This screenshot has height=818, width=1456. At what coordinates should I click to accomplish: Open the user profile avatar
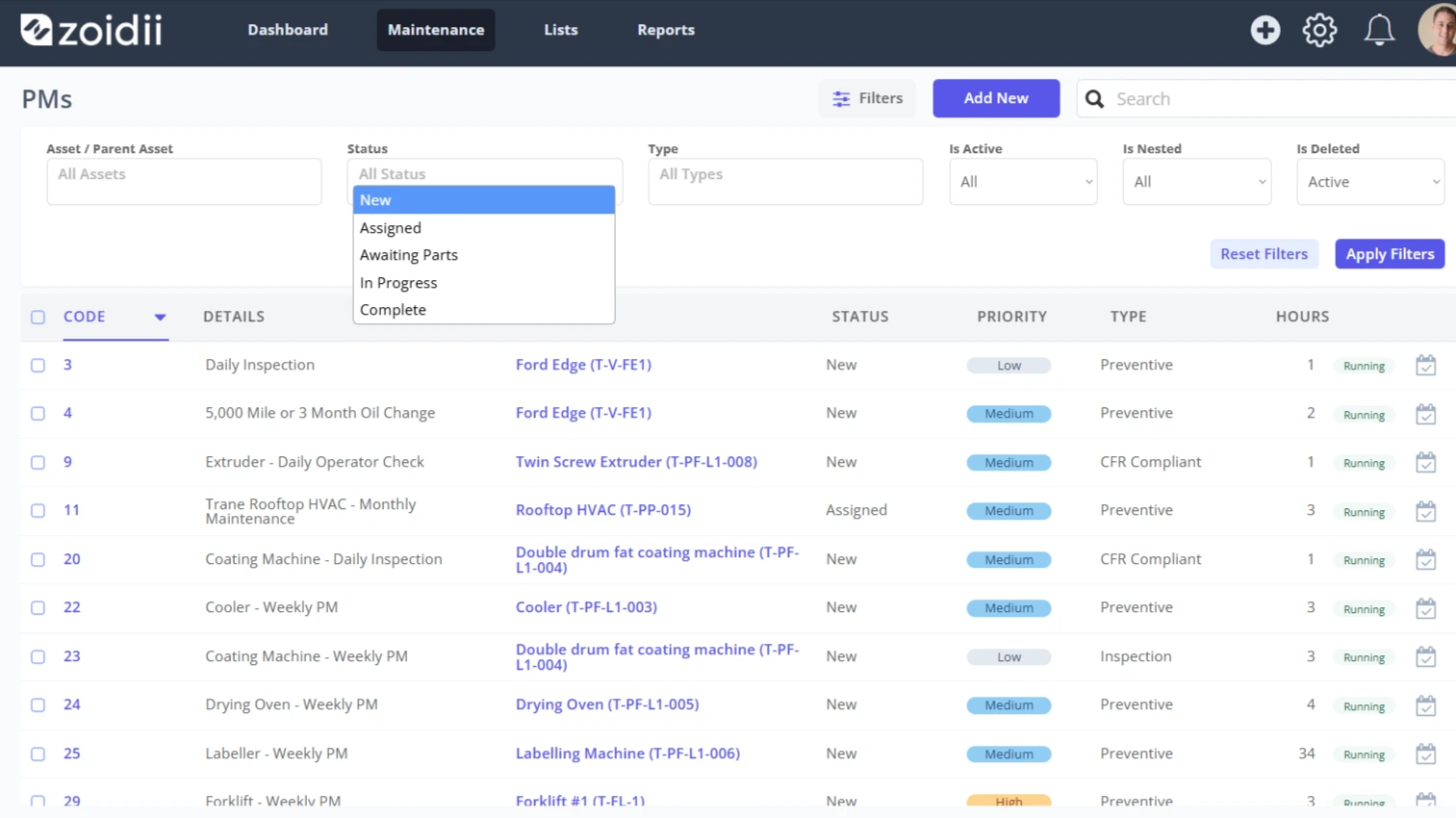click(x=1438, y=30)
